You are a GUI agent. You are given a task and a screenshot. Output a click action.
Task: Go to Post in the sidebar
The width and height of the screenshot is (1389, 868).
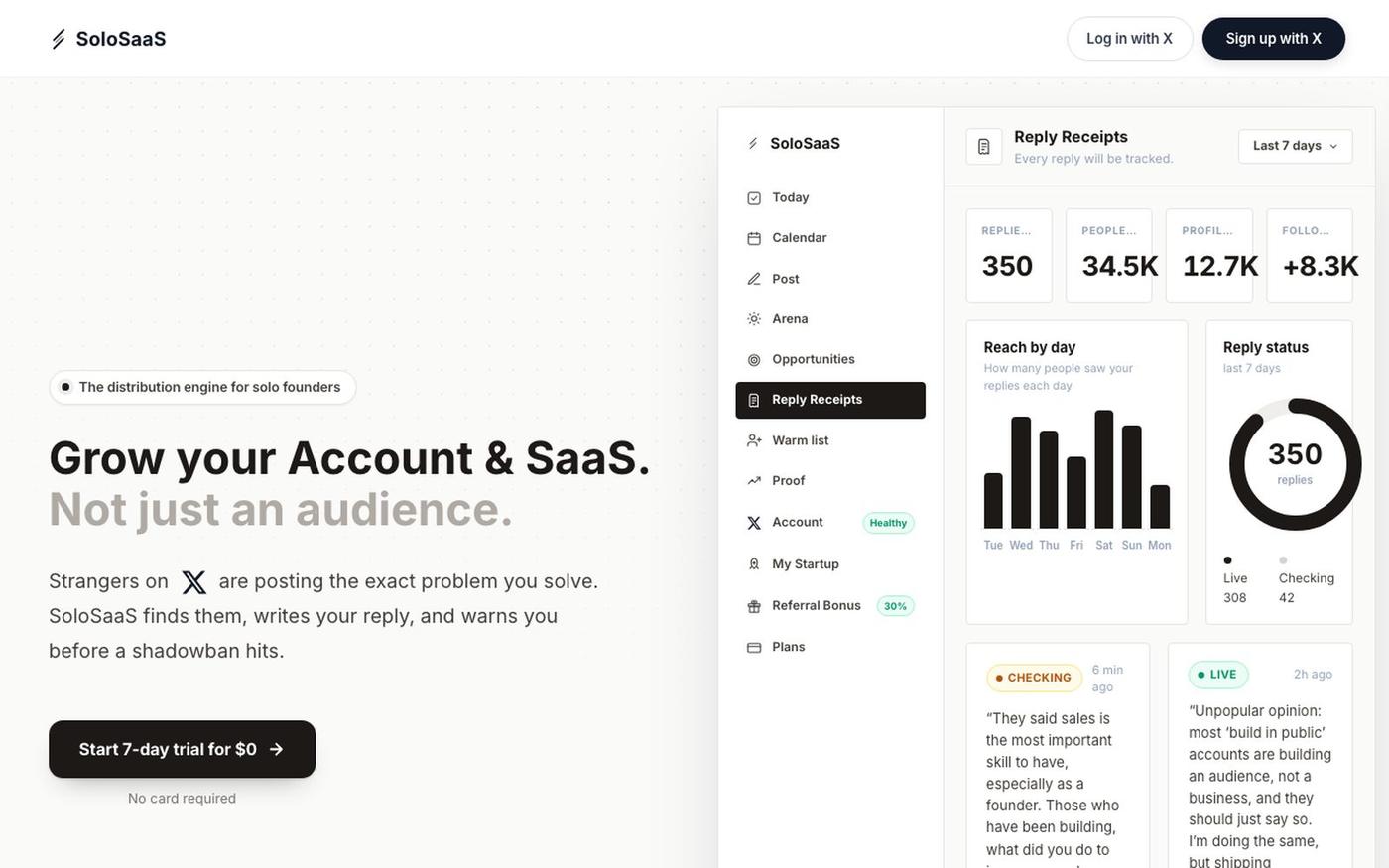830,279
